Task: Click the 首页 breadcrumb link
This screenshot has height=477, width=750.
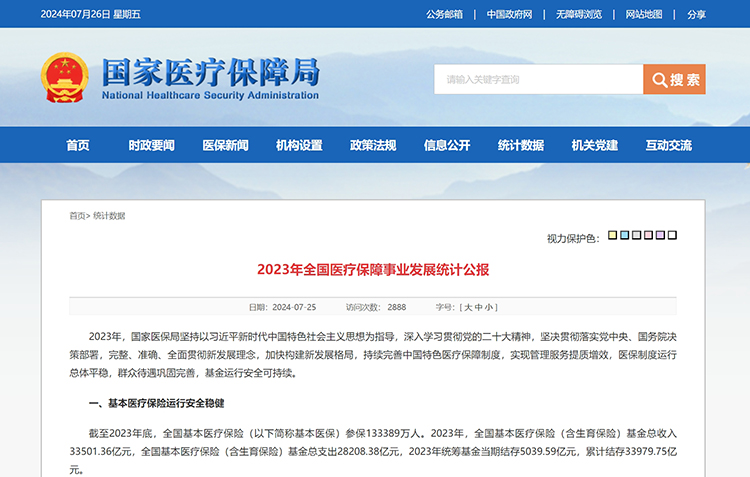Action: point(77,216)
